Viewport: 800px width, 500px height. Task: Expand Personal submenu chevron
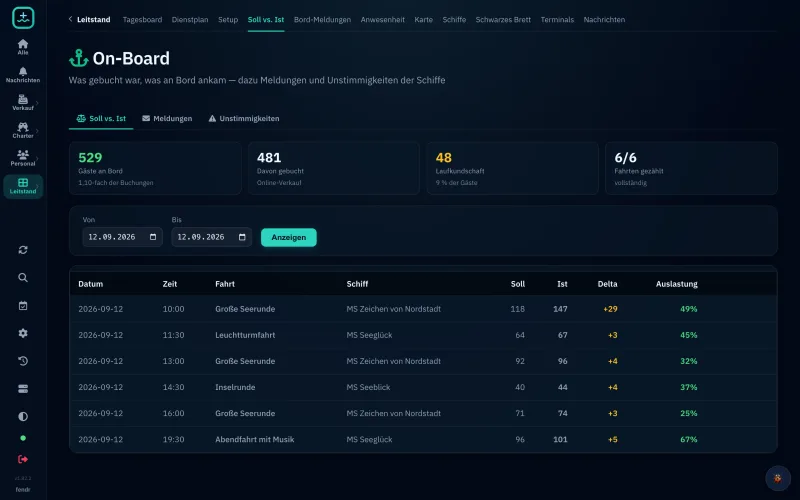pyautogui.click(x=37, y=158)
